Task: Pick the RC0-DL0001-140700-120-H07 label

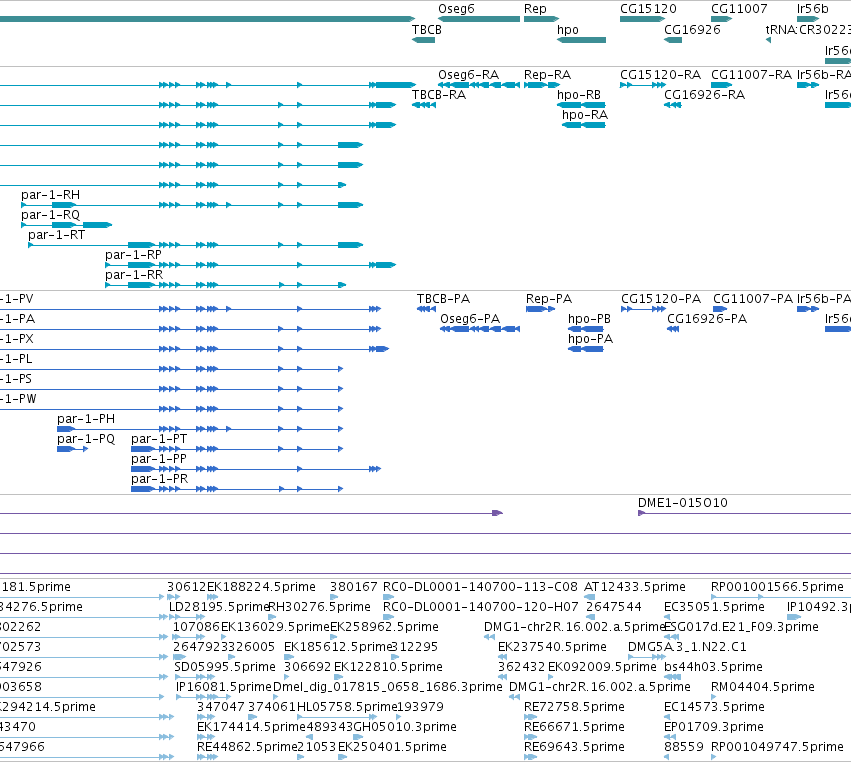Action: click(481, 606)
